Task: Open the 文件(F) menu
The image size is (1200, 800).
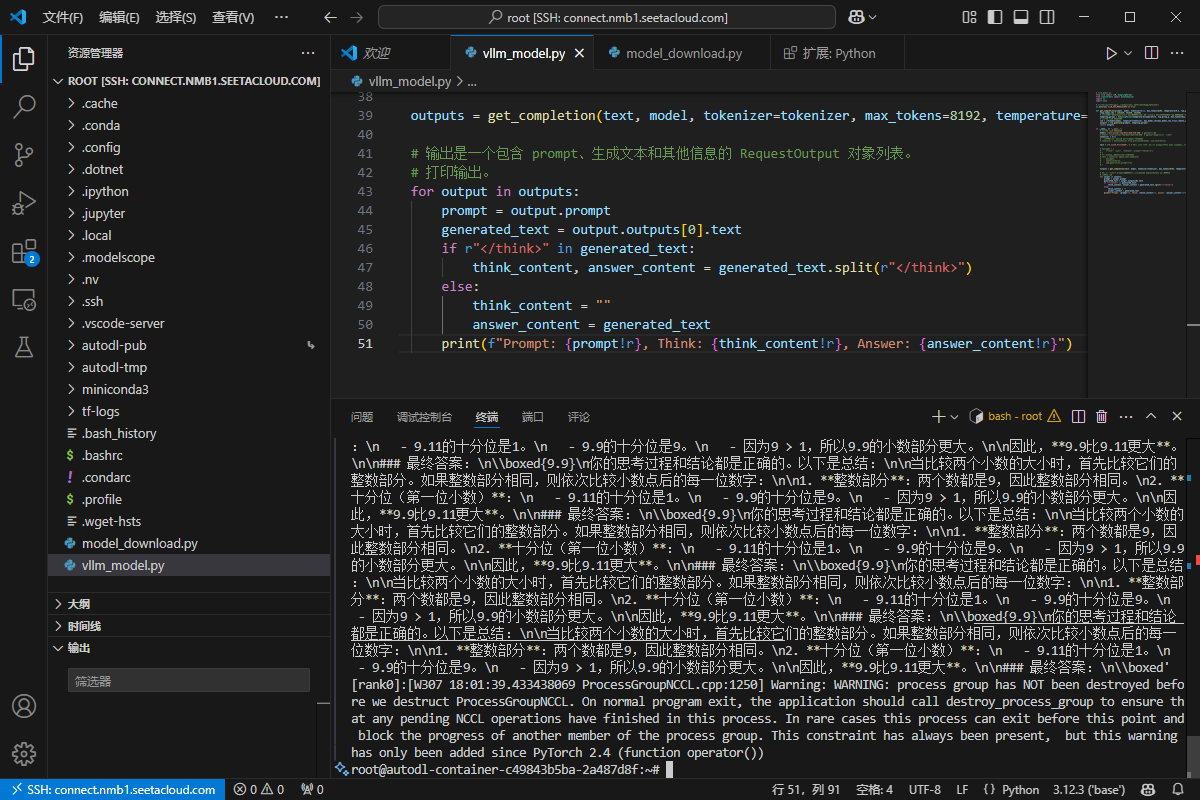Action: (63, 17)
